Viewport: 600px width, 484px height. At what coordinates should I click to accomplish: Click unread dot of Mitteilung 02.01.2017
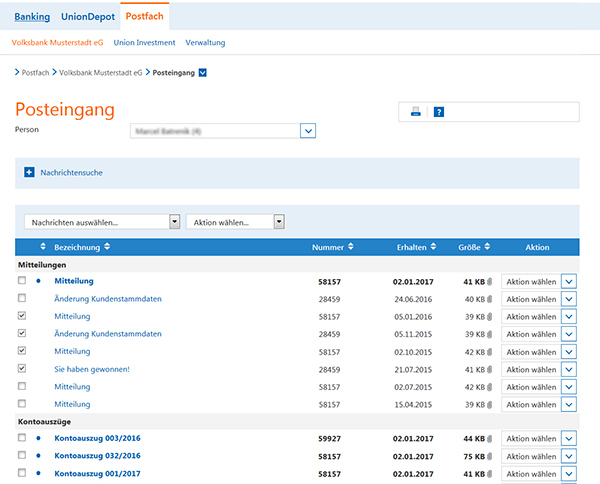point(38,281)
